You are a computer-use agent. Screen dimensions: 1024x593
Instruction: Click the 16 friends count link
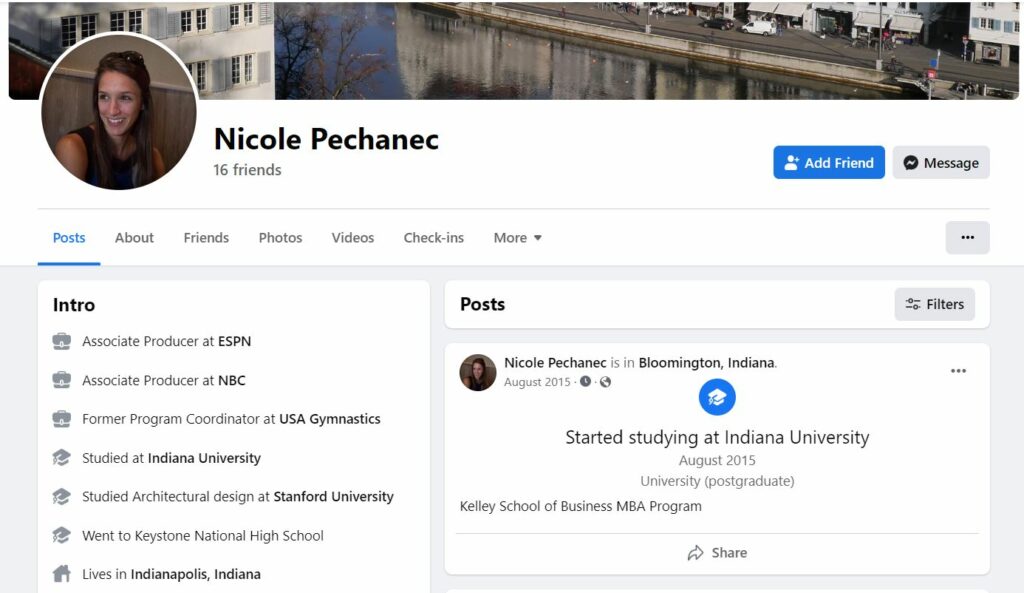point(247,170)
